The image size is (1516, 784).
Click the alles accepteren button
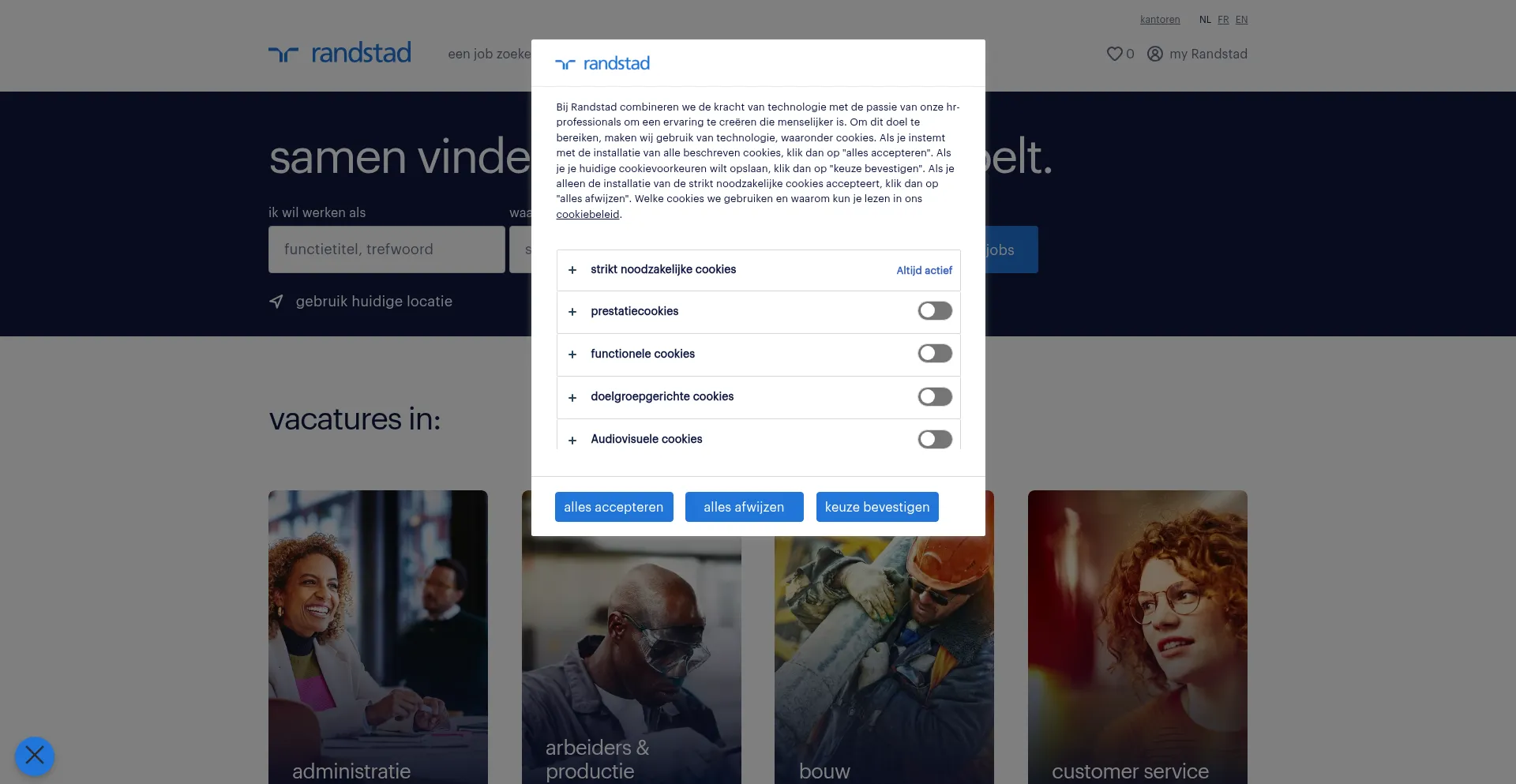[614, 507]
